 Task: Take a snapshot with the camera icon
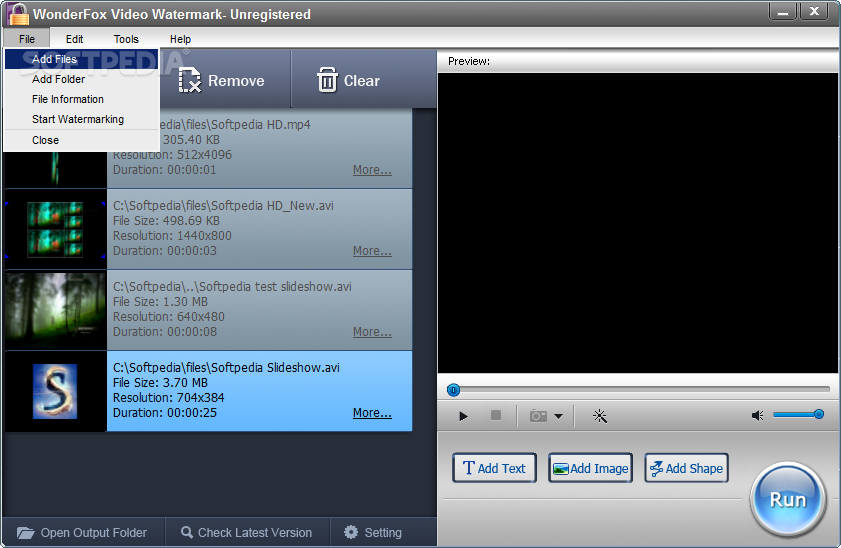538,416
